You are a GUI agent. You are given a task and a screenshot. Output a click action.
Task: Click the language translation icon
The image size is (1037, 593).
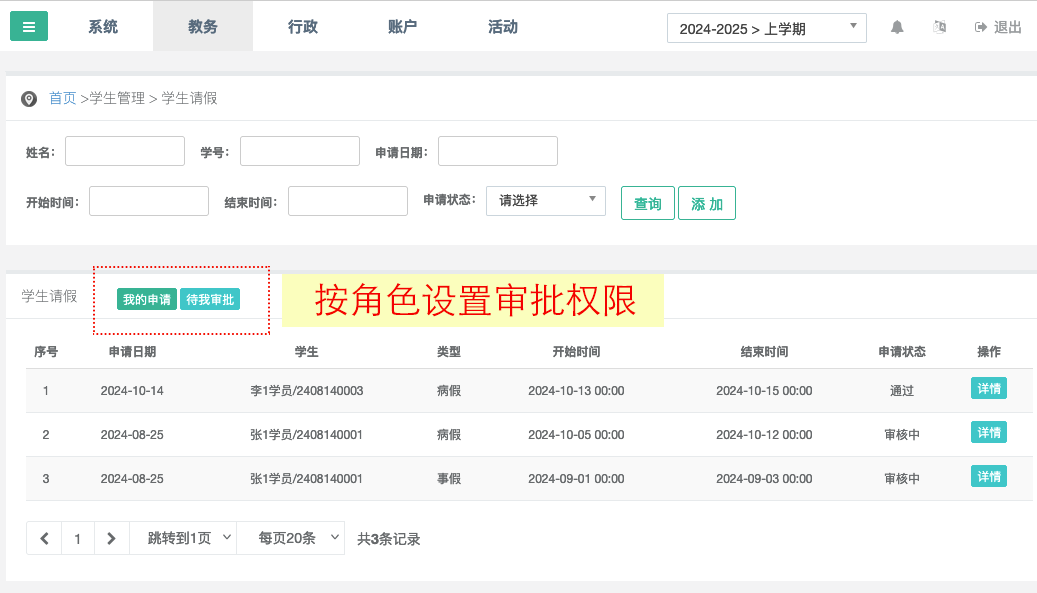click(x=939, y=27)
